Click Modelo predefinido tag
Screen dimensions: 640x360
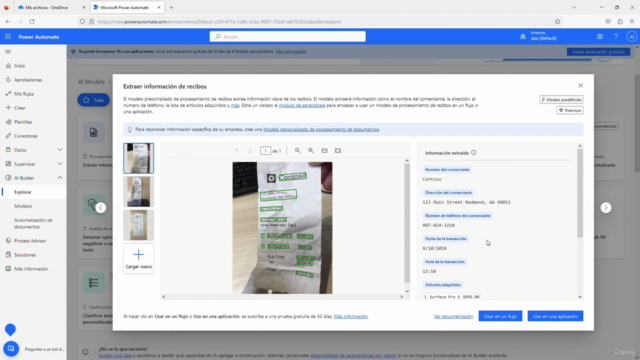561,100
